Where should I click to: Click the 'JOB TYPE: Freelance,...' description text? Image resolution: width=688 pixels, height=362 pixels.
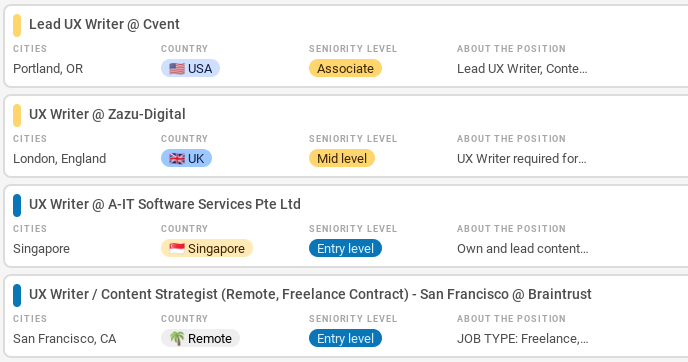pyautogui.click(x=523, y=338)
